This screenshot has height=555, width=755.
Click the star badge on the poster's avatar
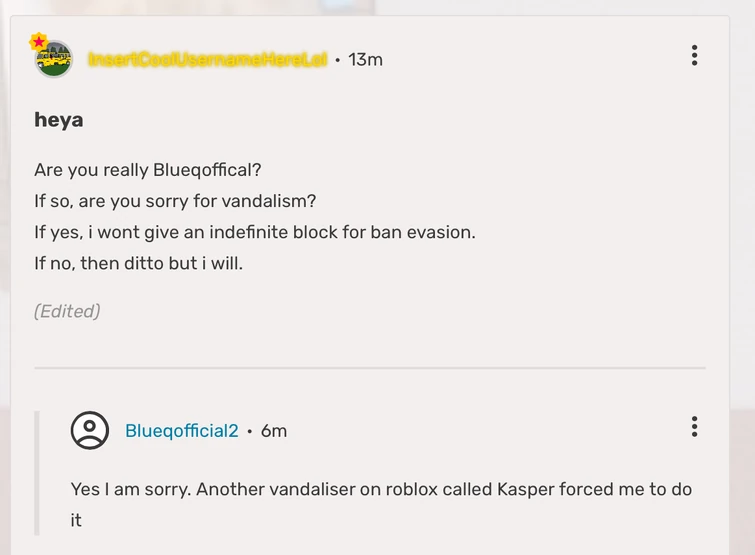click(x=39, y=42)
